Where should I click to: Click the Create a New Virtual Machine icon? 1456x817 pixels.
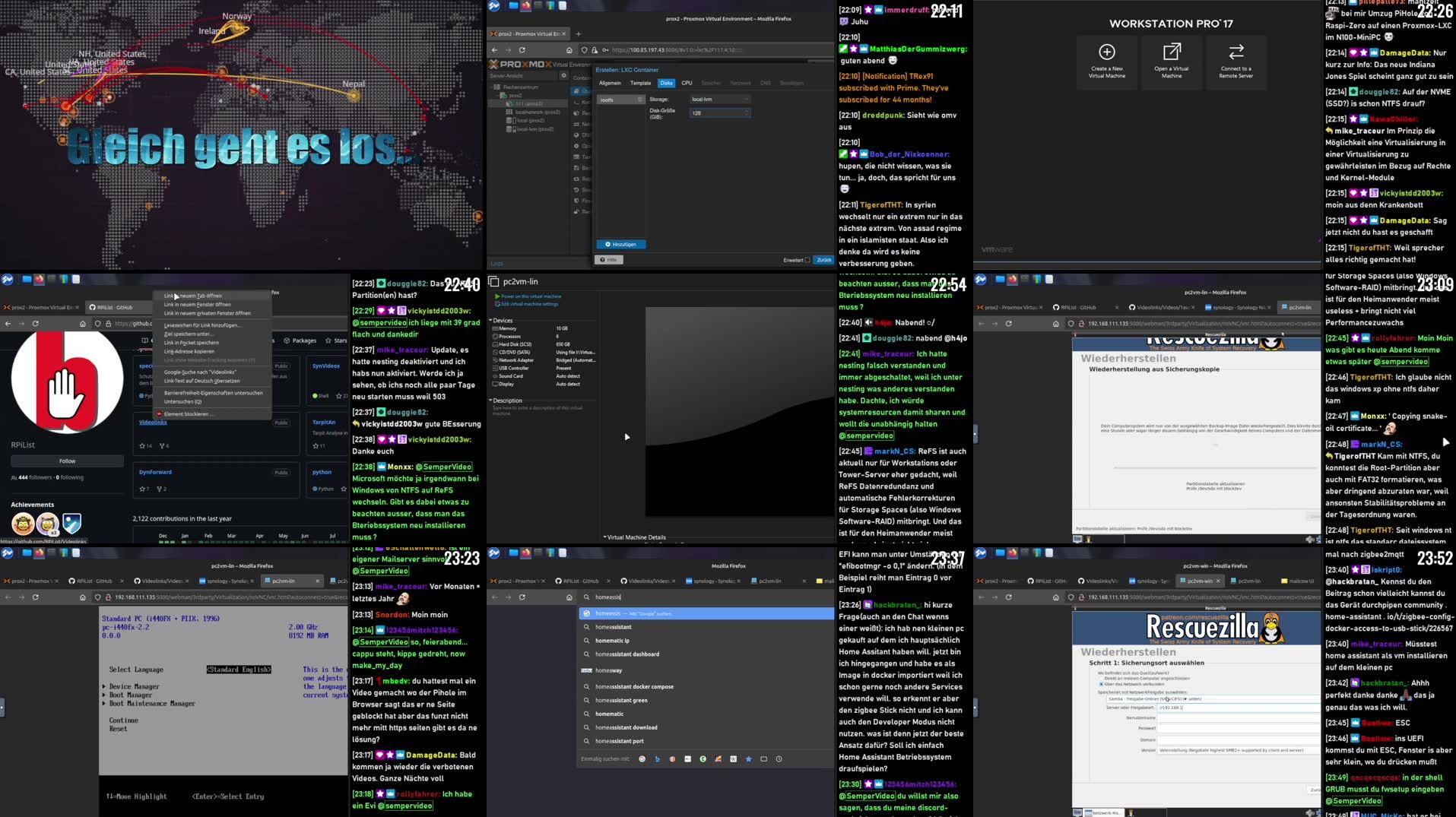click(1106, 52)
